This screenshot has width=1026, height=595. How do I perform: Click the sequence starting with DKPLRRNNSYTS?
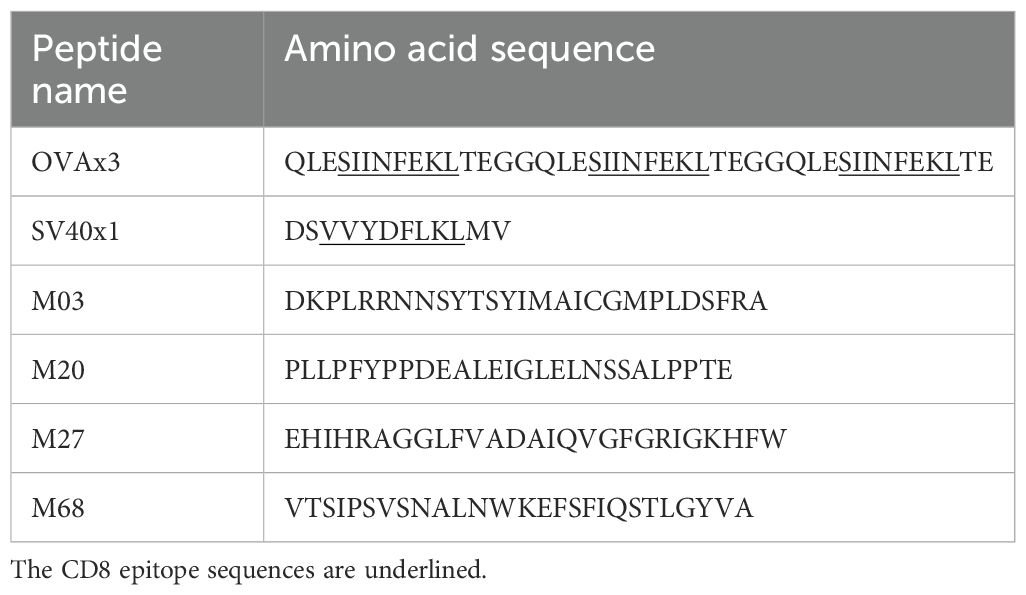tap(526, 301)
